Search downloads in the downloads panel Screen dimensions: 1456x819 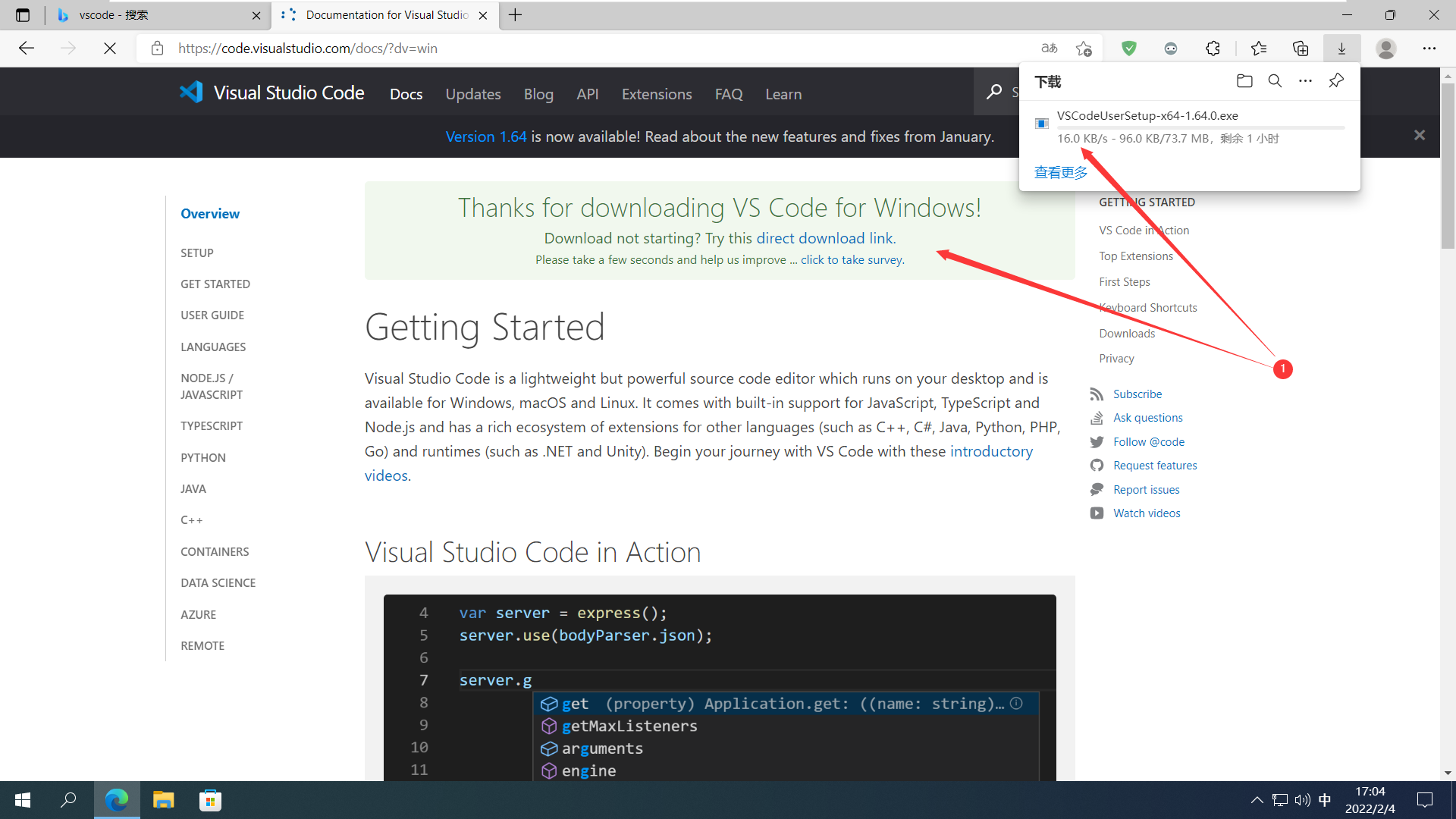1275,81
